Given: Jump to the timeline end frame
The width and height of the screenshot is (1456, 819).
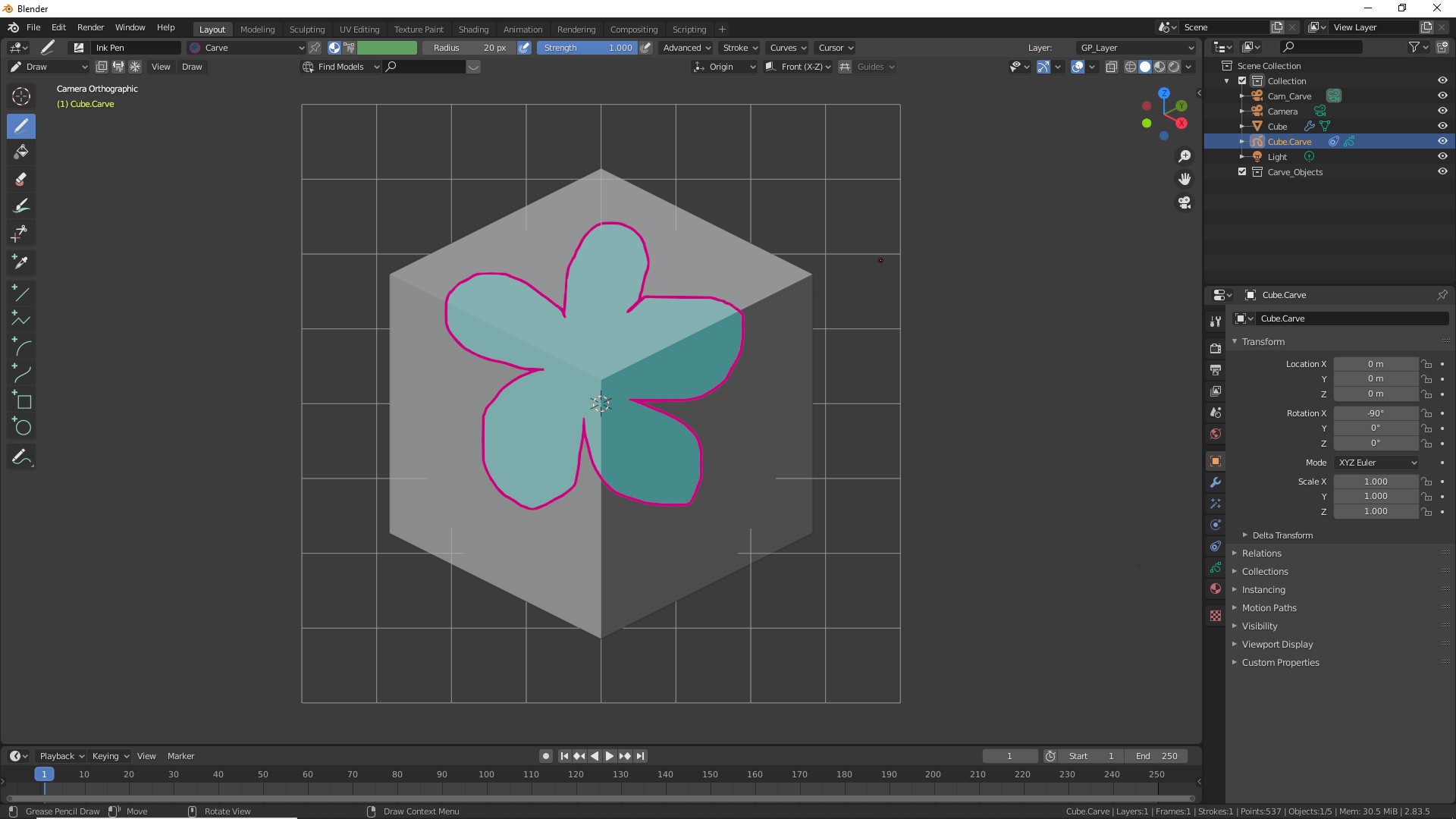Looking at the screenshot, I should 641,756.
